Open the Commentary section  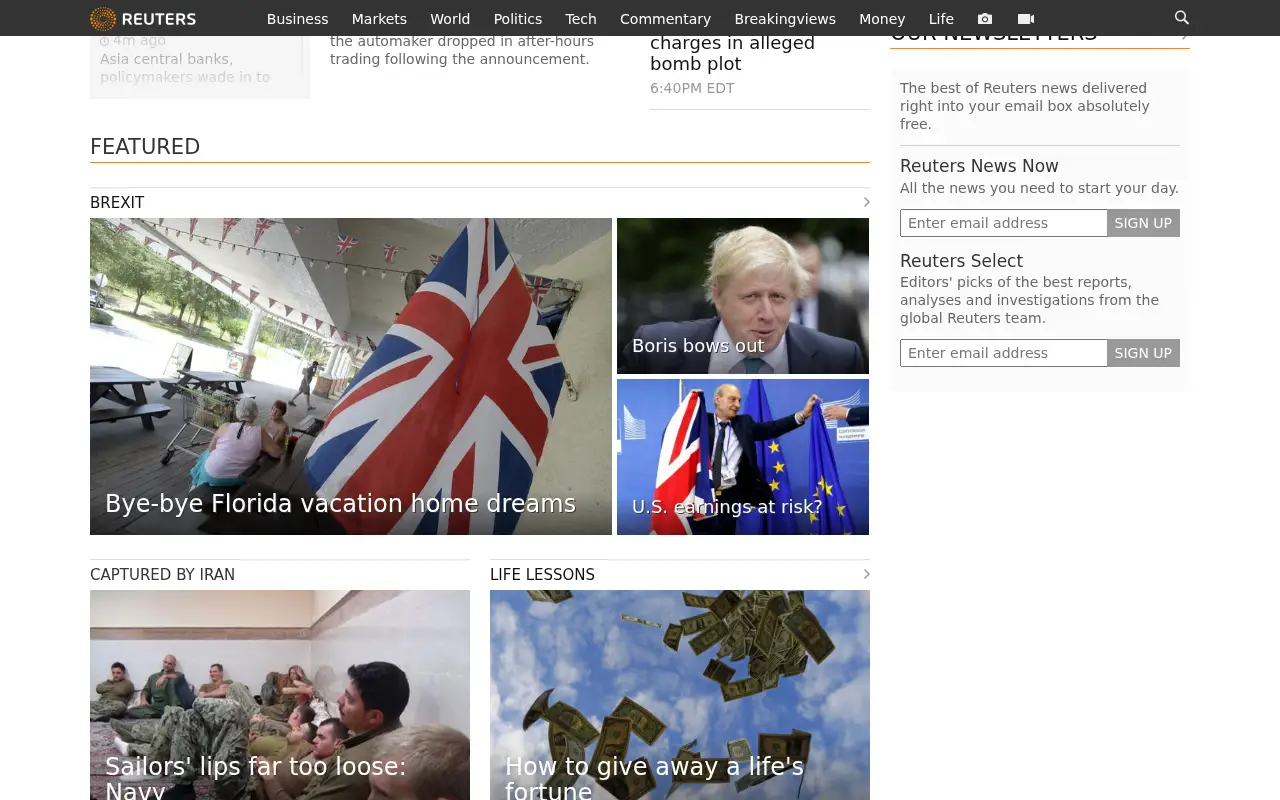click(665, 19)
